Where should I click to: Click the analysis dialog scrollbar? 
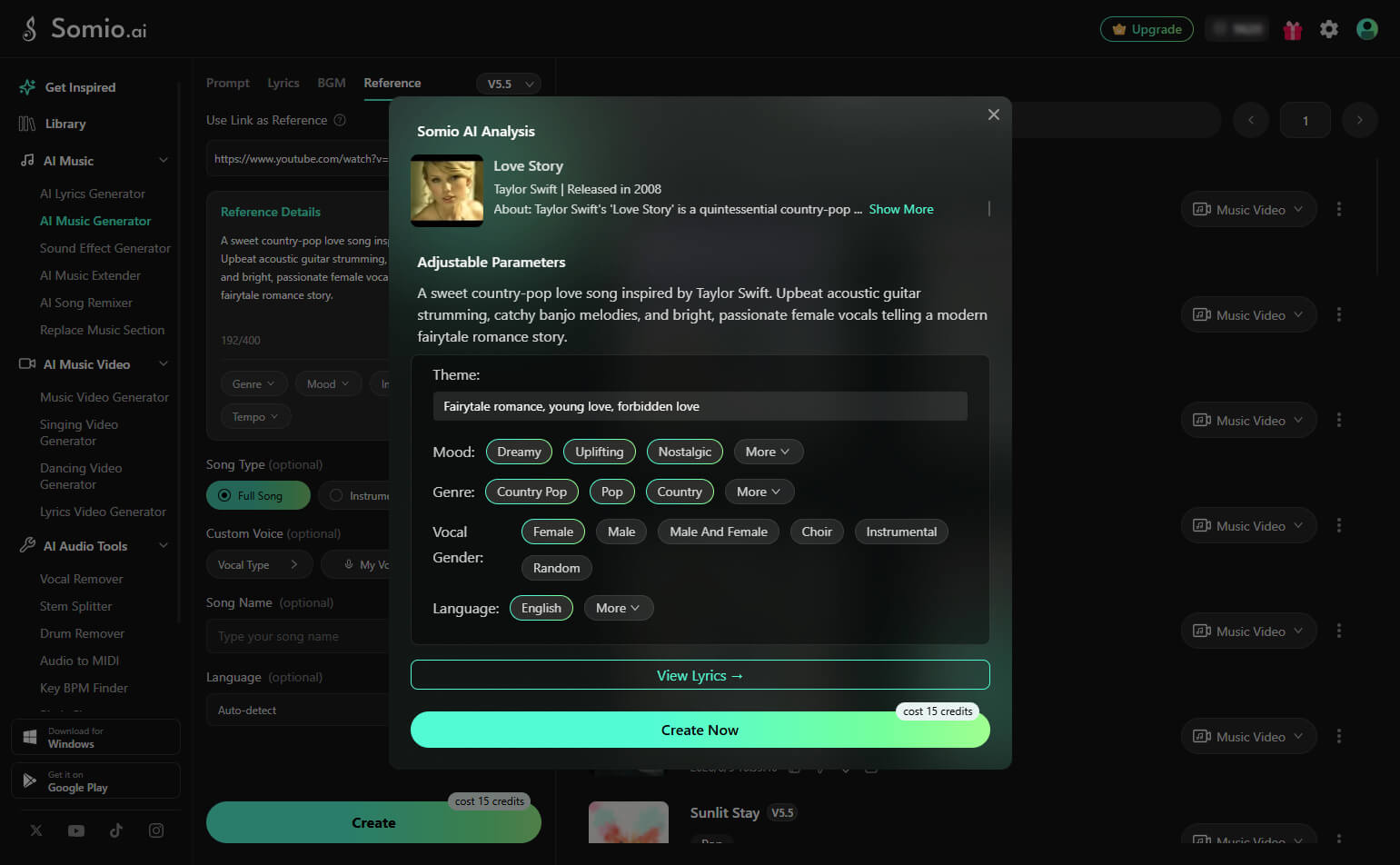(988, 208)
